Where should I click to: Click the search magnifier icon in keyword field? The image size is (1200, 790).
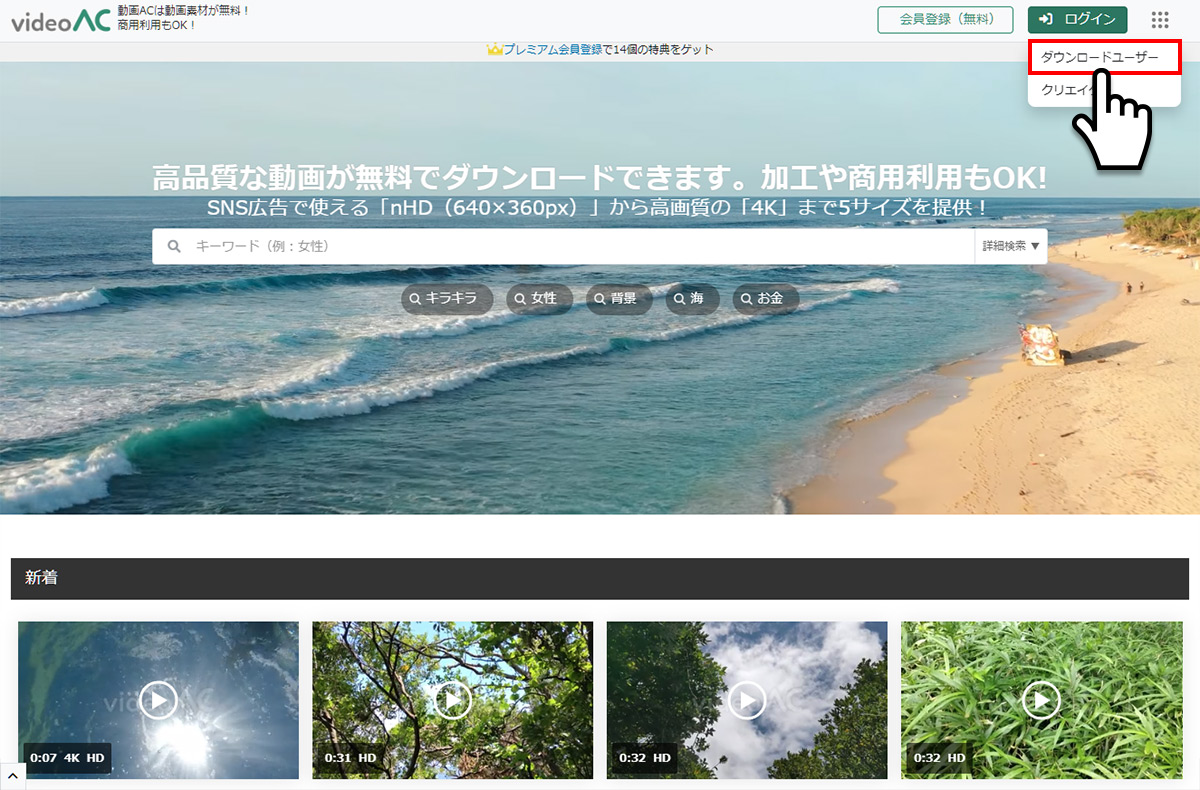pos(174,246)
